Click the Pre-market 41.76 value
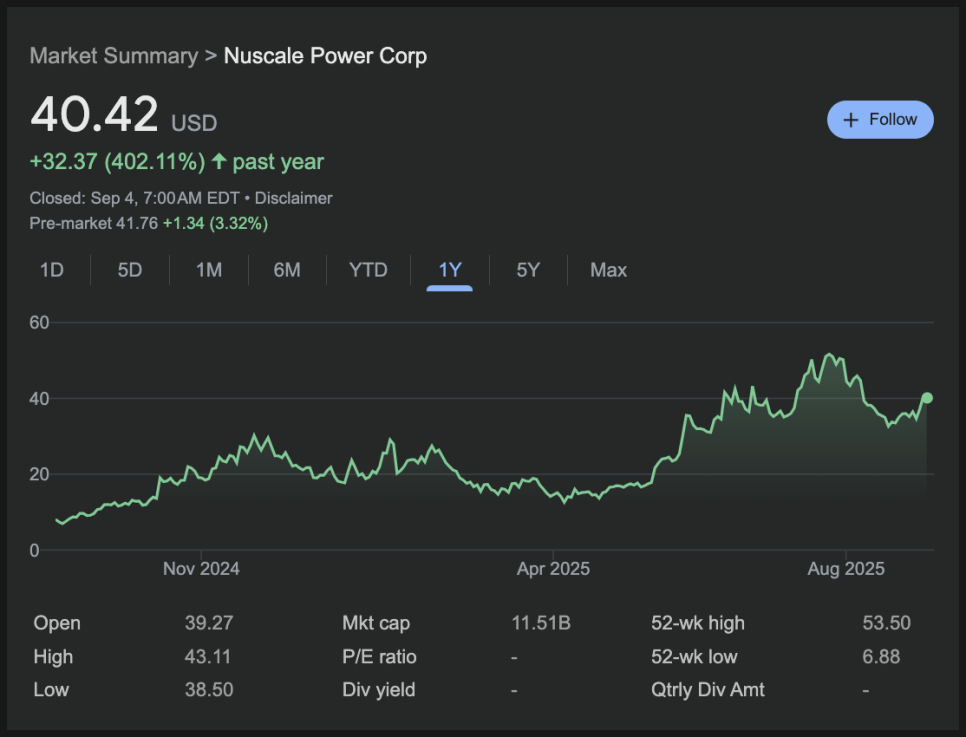966x737 pixels. click(x=137, y=223)
